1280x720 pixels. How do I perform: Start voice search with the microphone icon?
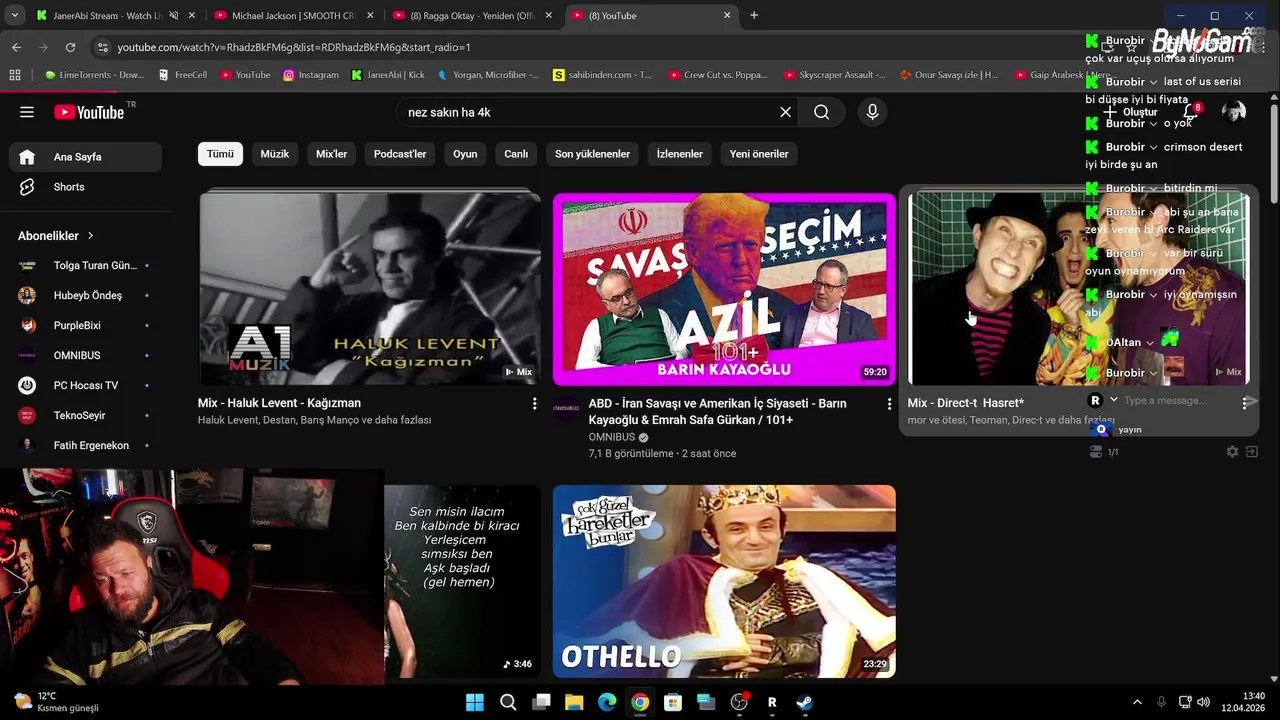tap(872, 112)
